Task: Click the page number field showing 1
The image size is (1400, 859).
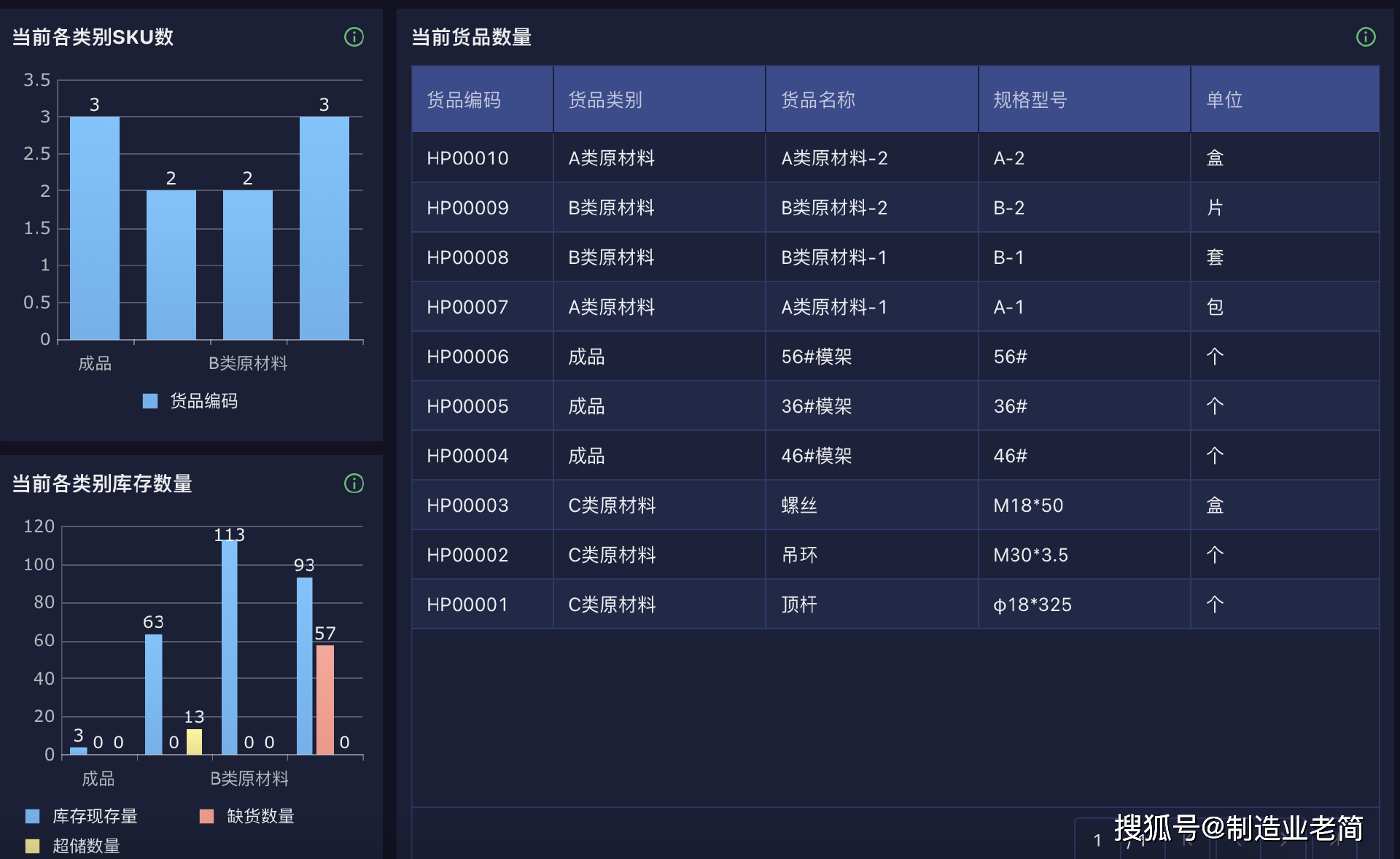Action: pos(1097,839)
